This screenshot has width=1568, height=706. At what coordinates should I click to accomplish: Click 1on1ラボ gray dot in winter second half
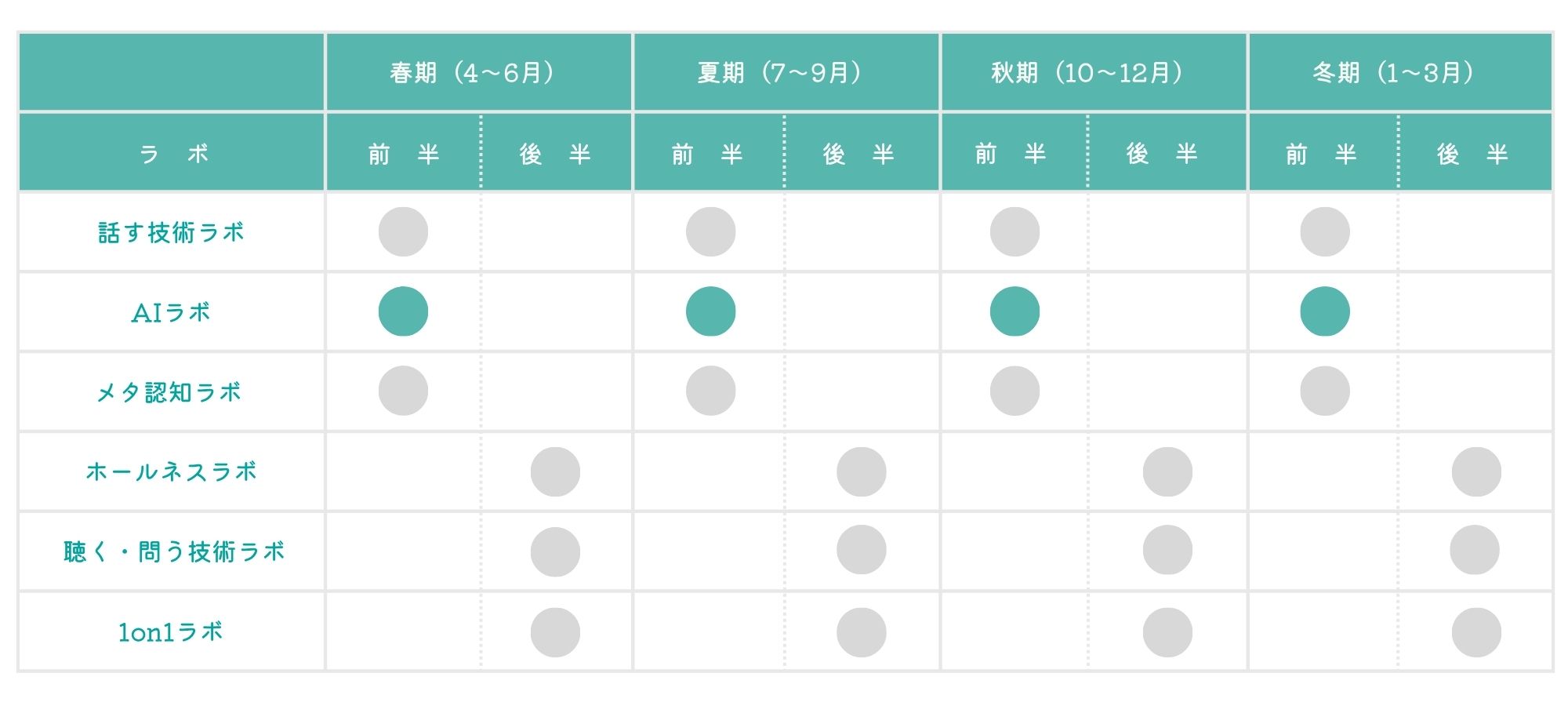(x=1476, y=632)
